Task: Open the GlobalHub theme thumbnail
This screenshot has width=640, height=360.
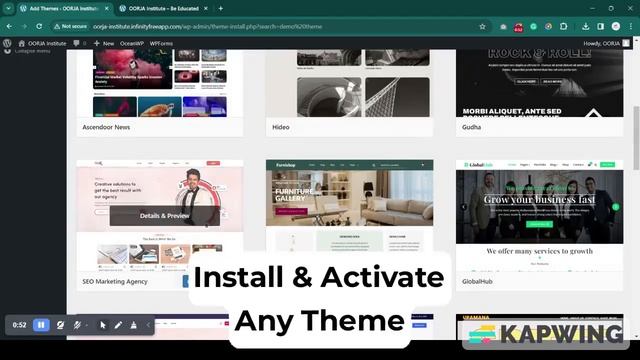Action: [540, 215]
